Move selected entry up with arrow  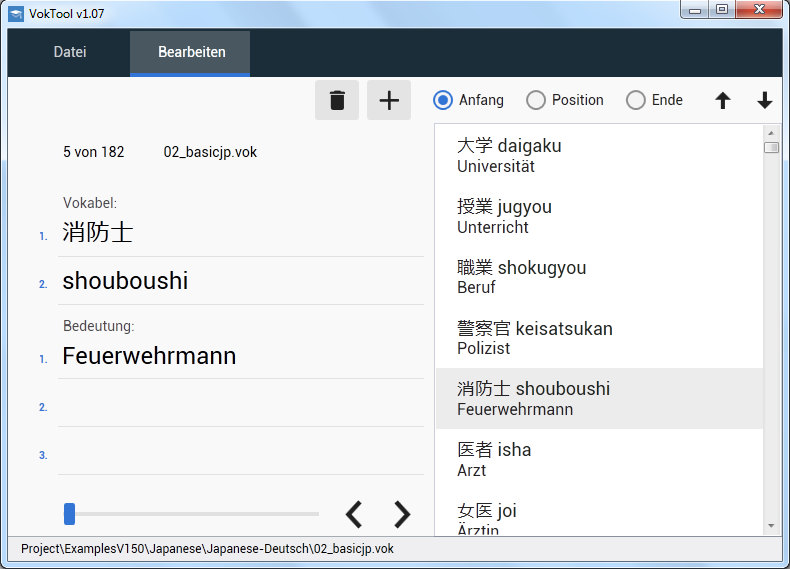point(722,100)
